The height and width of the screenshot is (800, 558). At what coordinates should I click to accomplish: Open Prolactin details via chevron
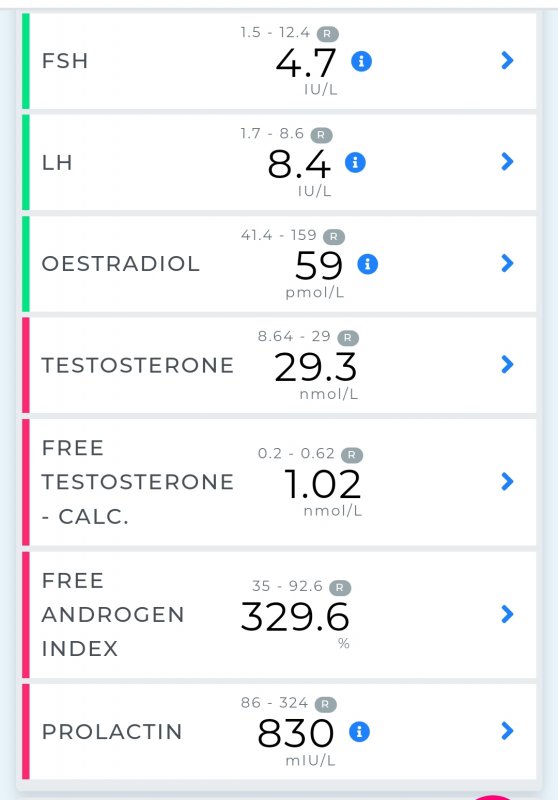click(x=507, y=731)
